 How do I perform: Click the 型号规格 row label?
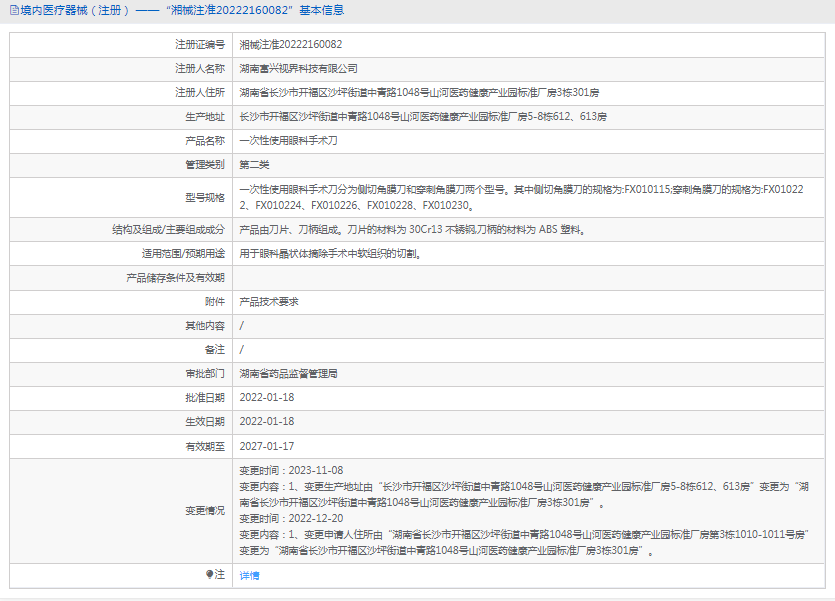pyautogui.click(x=205, y=197)
